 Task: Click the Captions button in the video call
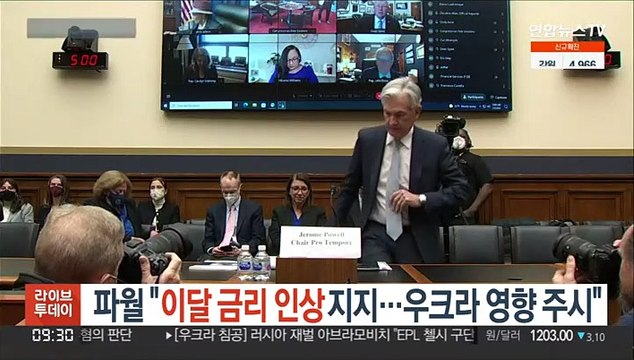[x=498, y=97]
